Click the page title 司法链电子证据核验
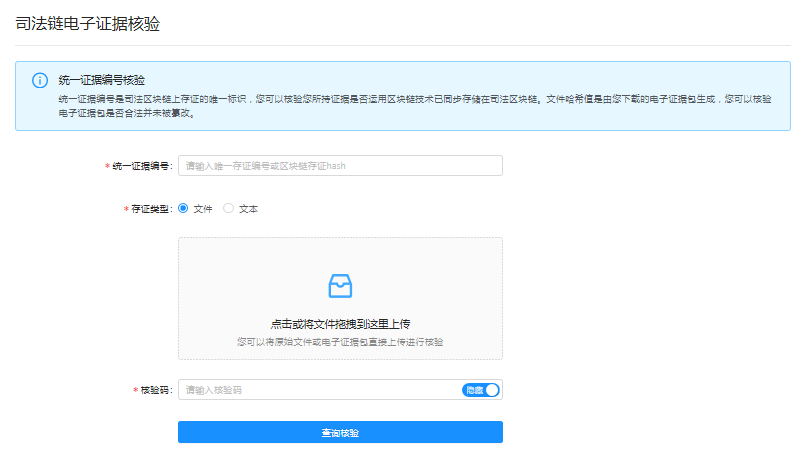 coord(87,24)
